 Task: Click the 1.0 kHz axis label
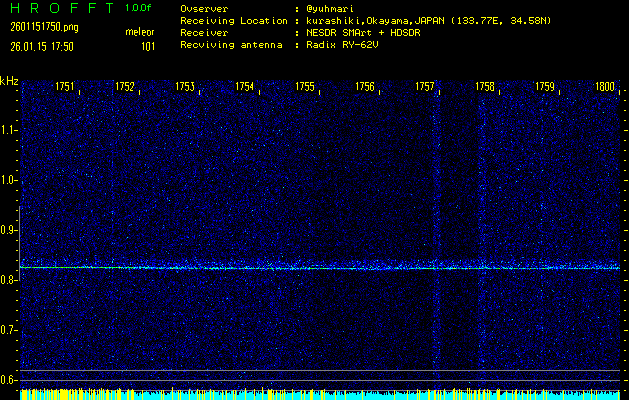point(8,181)
